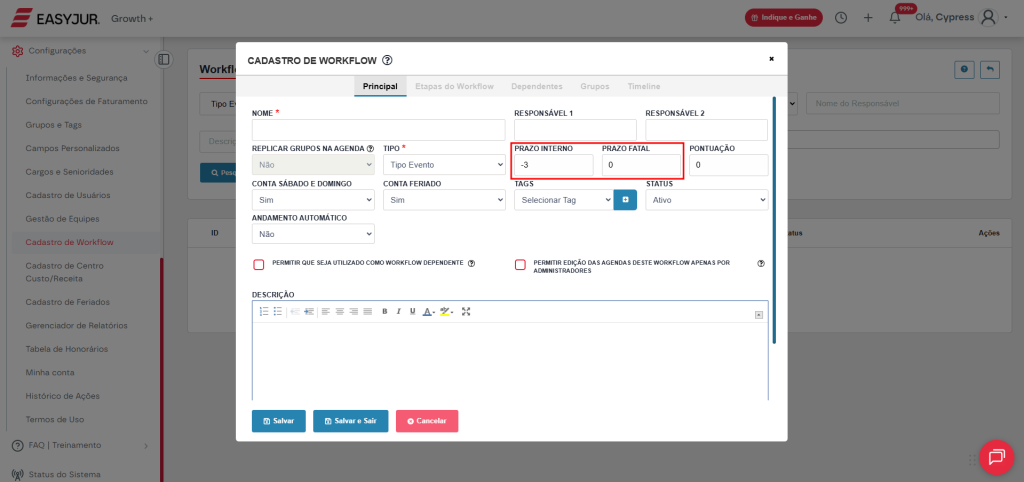
Task: Insert a numbered list in Descrição editor
Action: (264, 312)
